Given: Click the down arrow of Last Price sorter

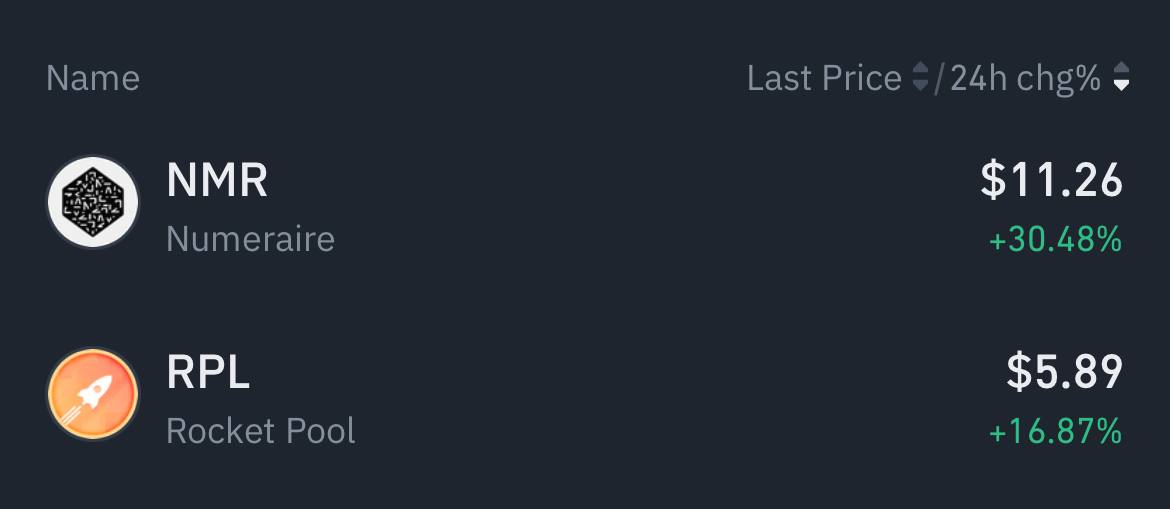Looking at the screenshot, I should [921, 85].
